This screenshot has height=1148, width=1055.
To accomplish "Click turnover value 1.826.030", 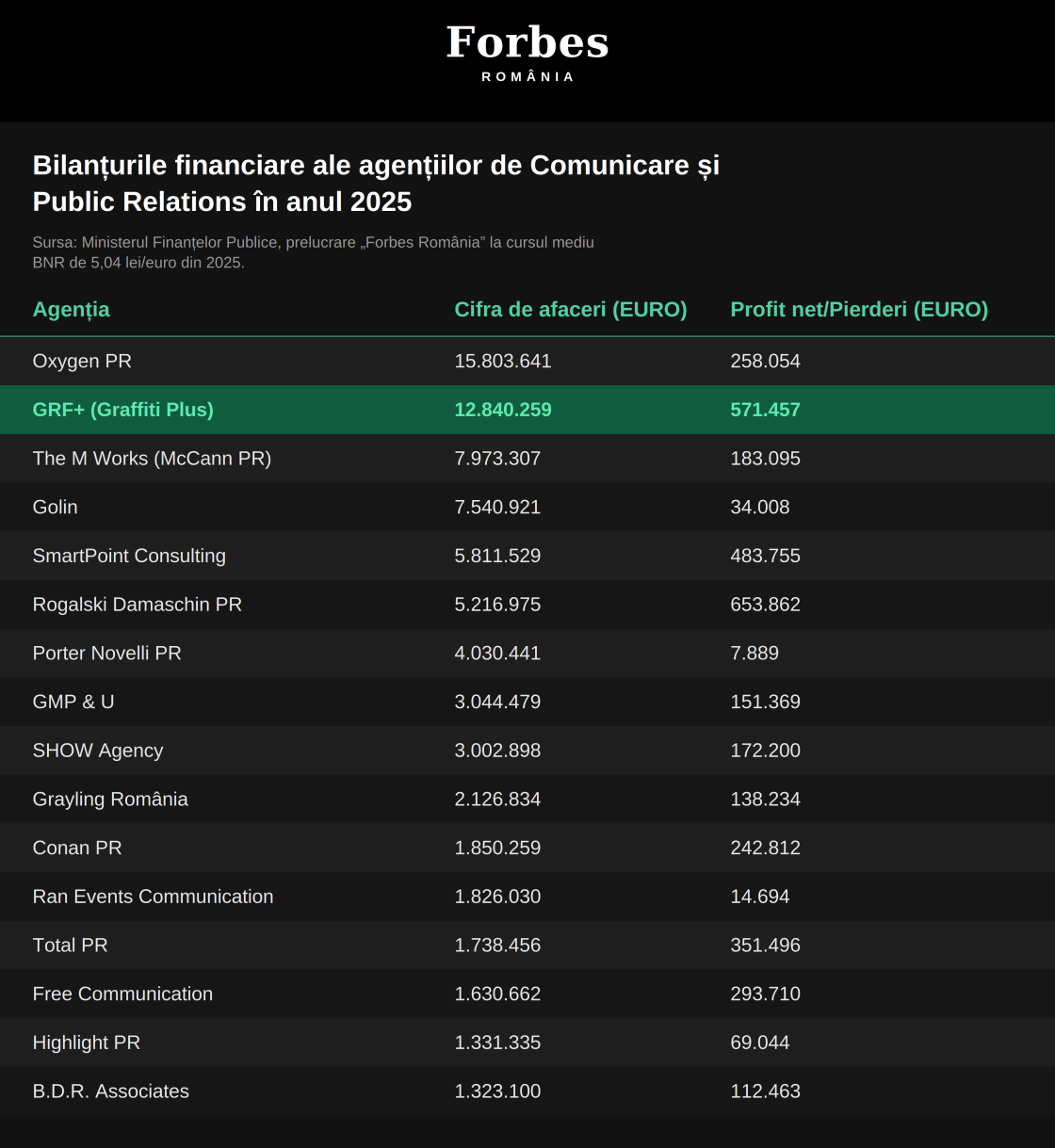I will point(497,897).
